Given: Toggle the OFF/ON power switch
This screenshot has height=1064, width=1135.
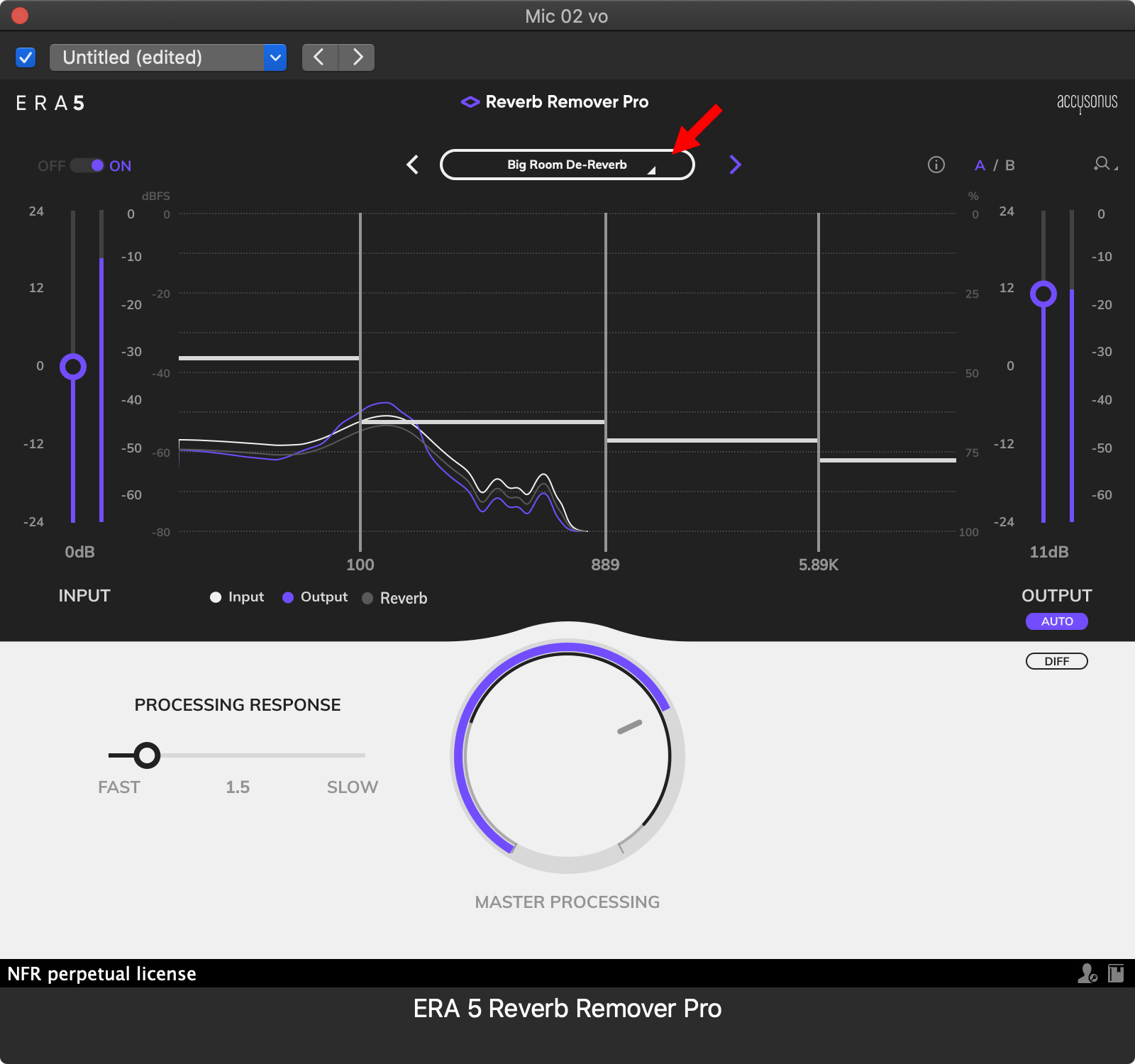Looking at the screenshot, I should pos(87,165).
